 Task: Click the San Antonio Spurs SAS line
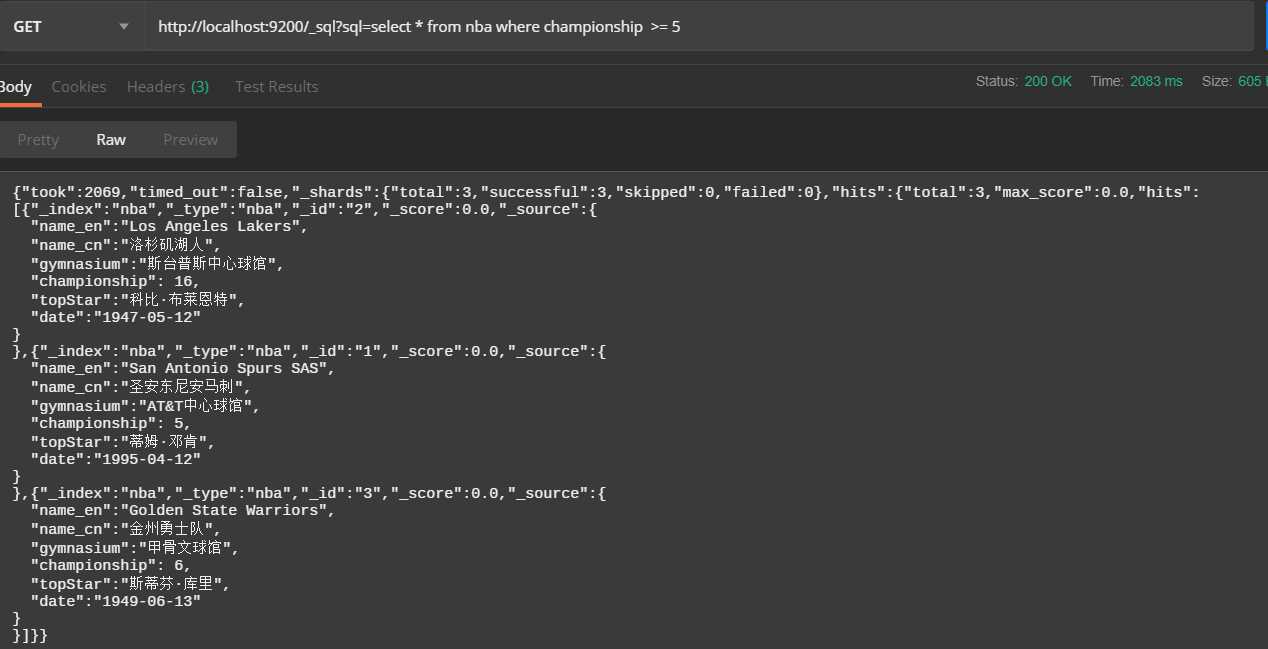[182, 368]
